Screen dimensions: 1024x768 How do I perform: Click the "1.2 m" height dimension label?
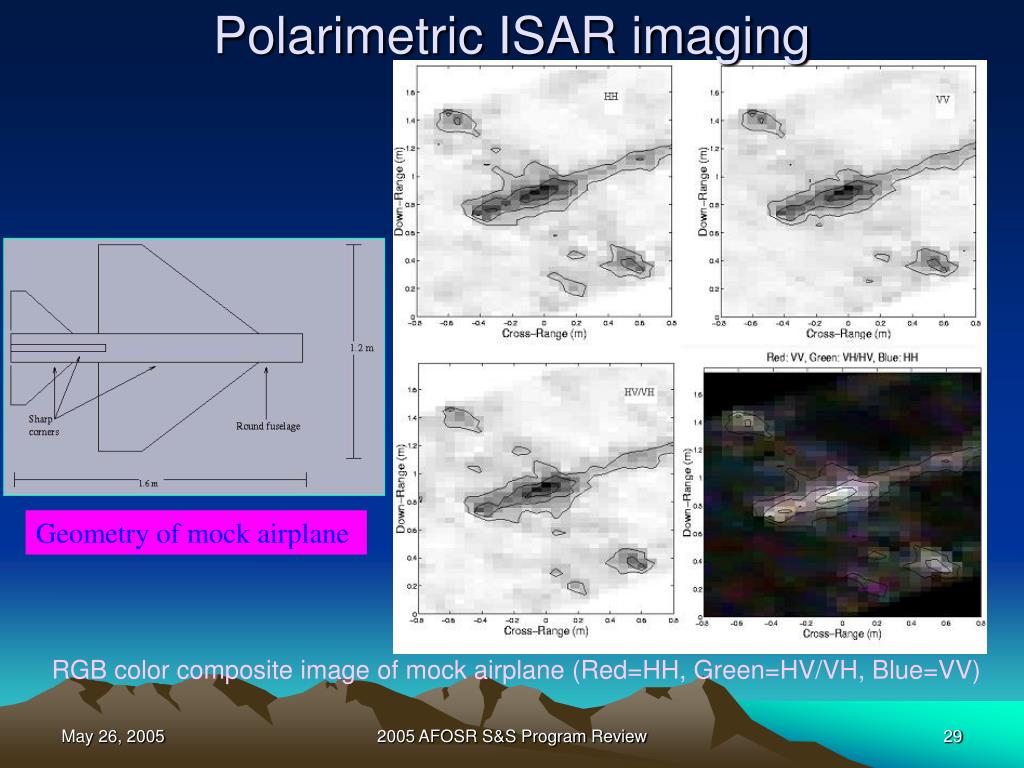coord(362,348)
